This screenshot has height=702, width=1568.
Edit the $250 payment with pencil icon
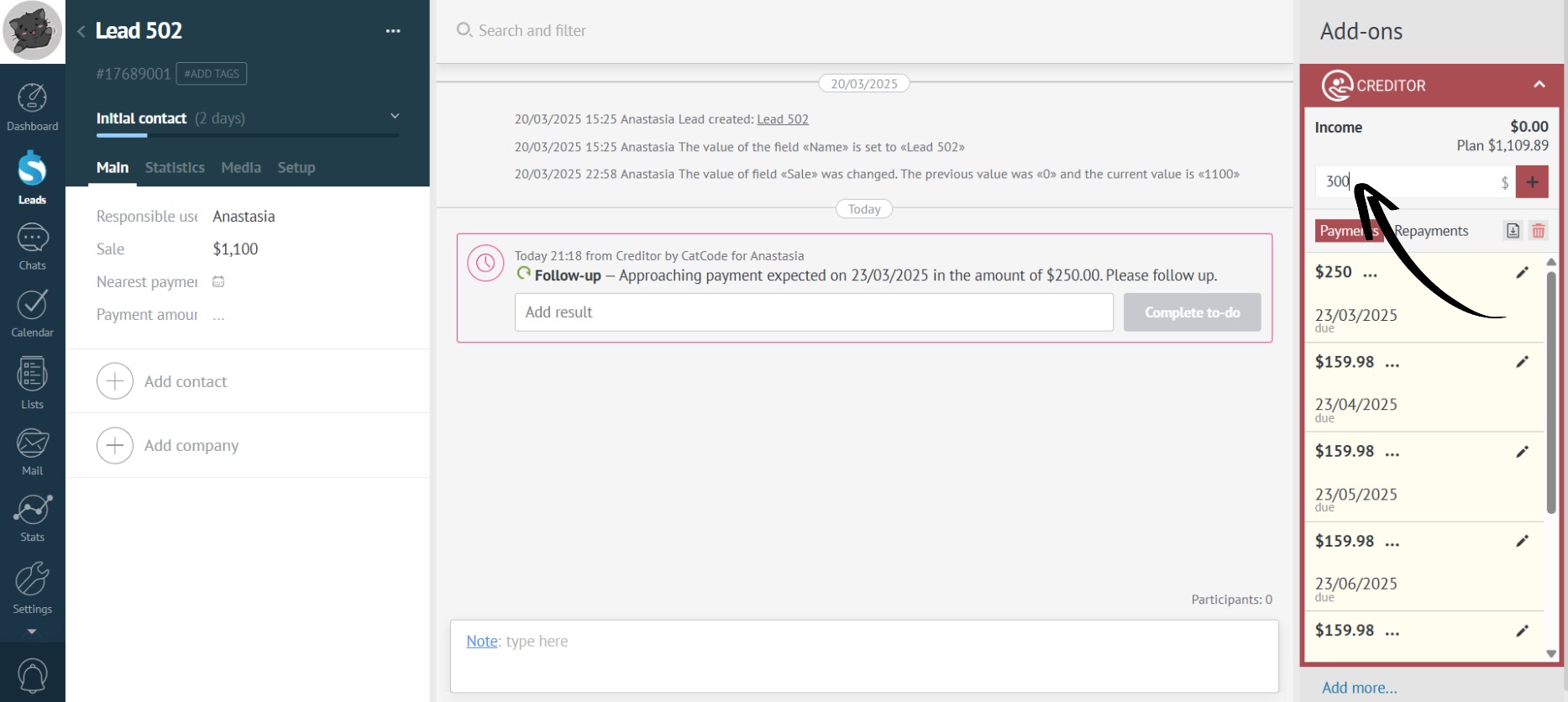pyautogui.click(x=1522, y=272)
